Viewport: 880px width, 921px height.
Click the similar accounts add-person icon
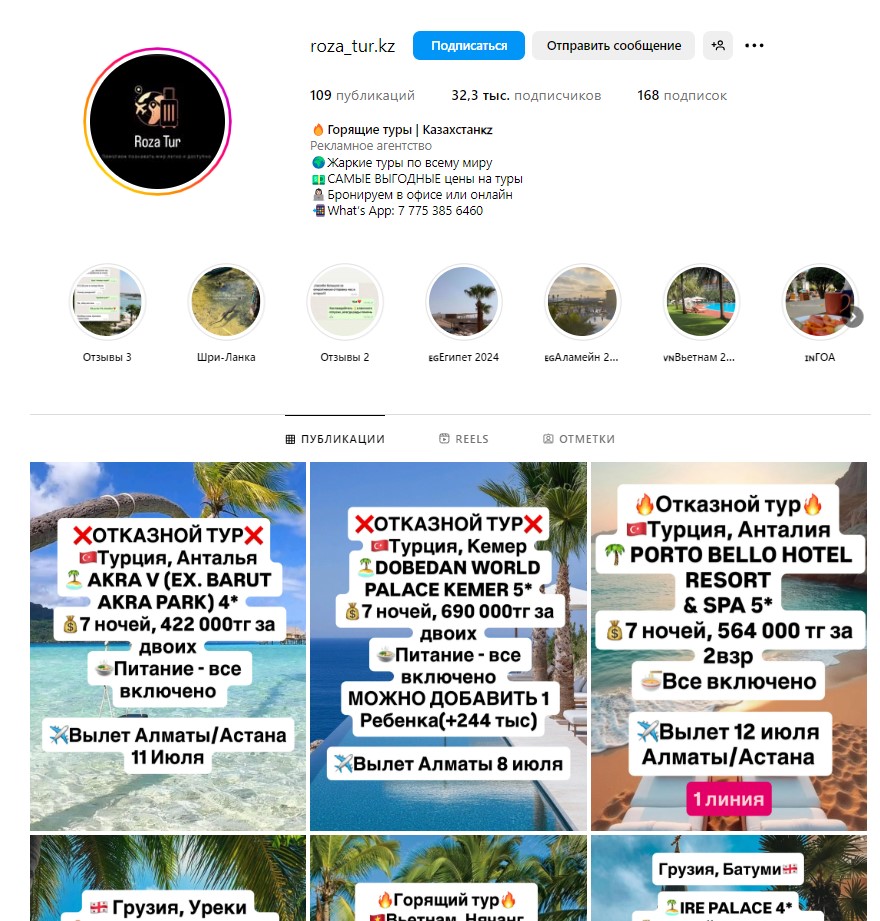(x=717, y=45)
